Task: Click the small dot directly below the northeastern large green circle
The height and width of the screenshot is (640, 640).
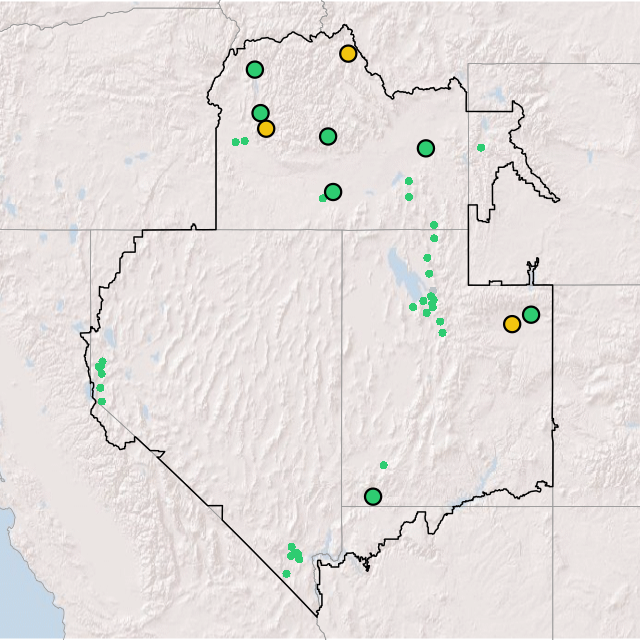Action: coord(408,181)
